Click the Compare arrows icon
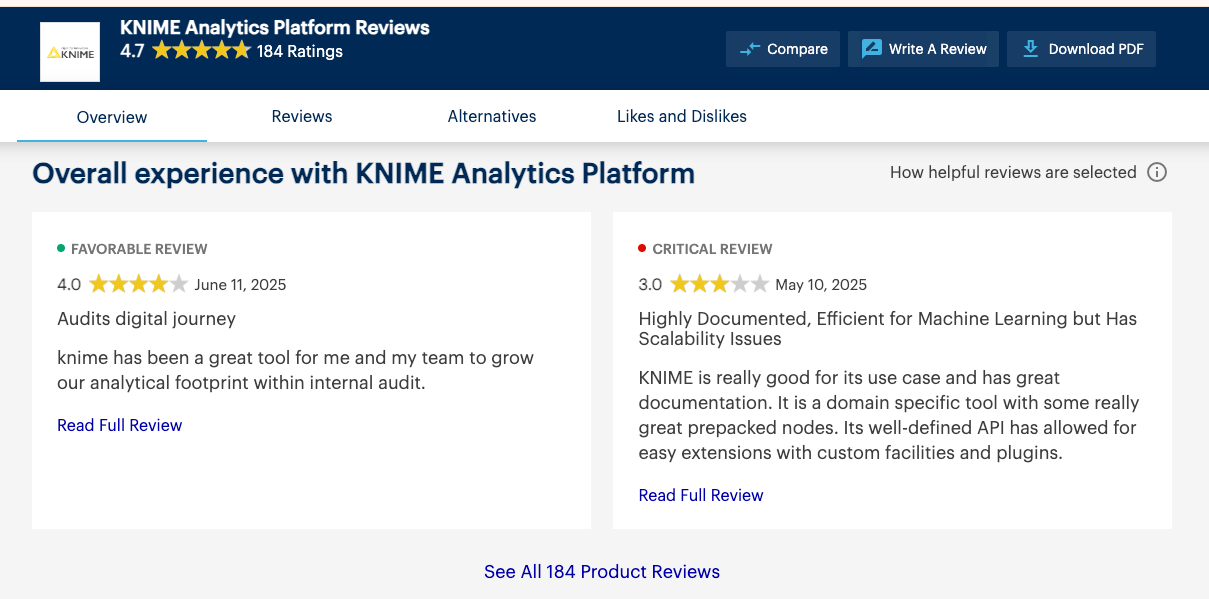This screenshot has height=599, width=1209. (749, 49)
